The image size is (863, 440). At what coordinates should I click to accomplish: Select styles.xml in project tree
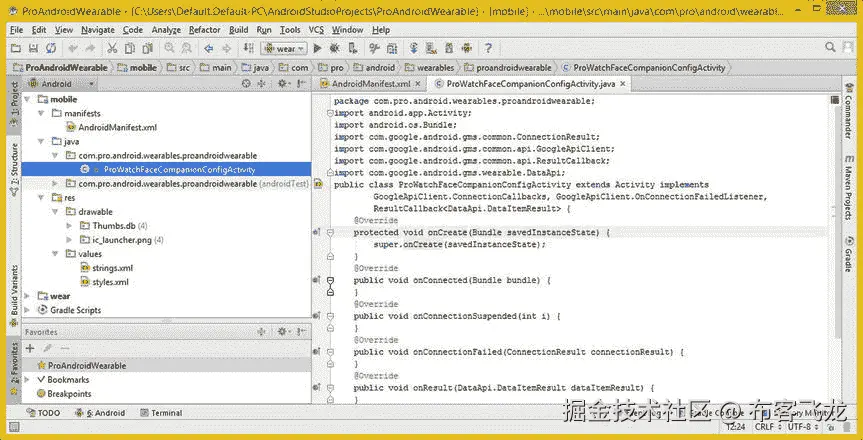(x=105, y=282)
